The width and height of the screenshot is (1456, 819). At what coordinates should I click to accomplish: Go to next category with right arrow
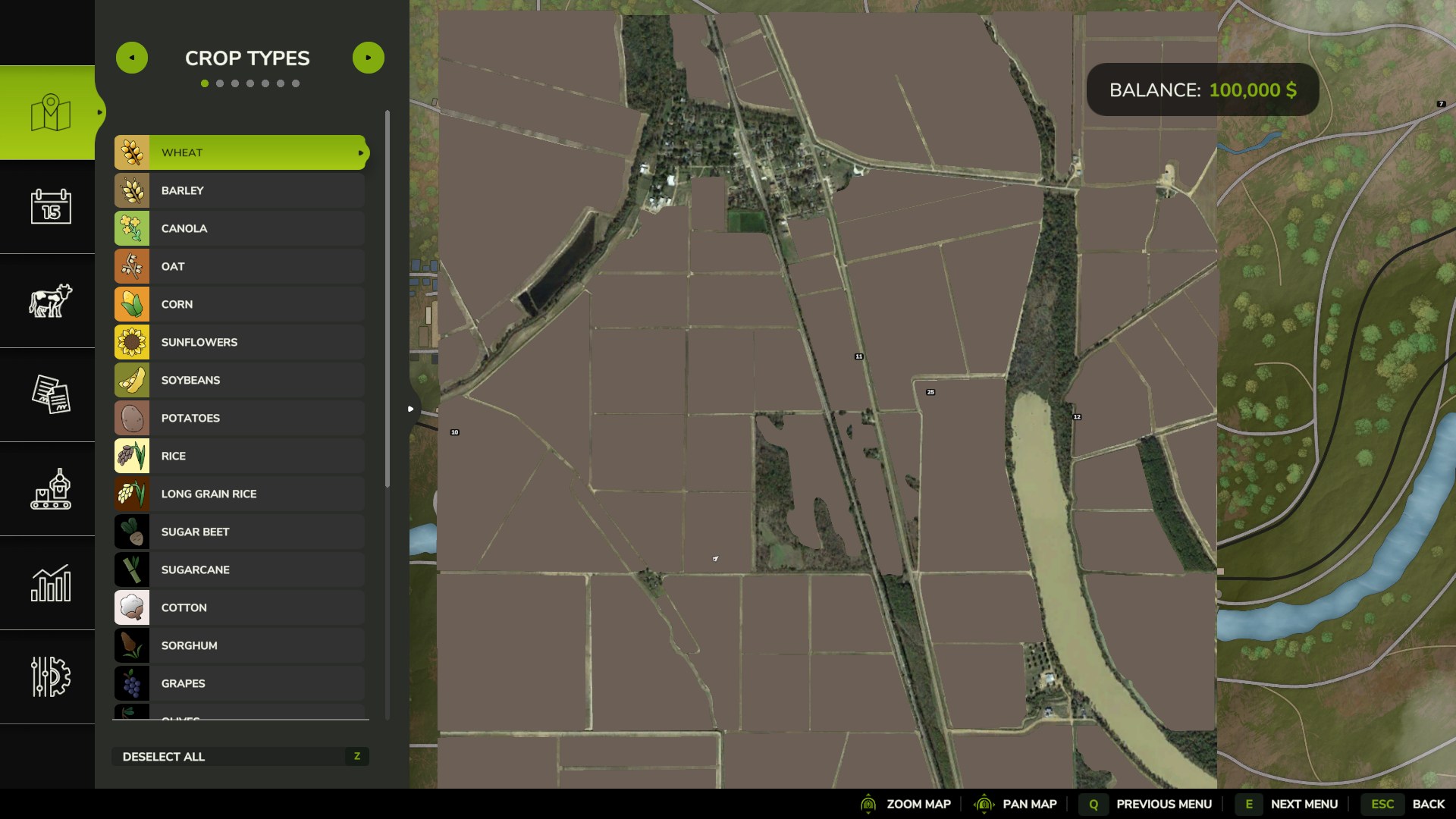[x=369, y=58]
